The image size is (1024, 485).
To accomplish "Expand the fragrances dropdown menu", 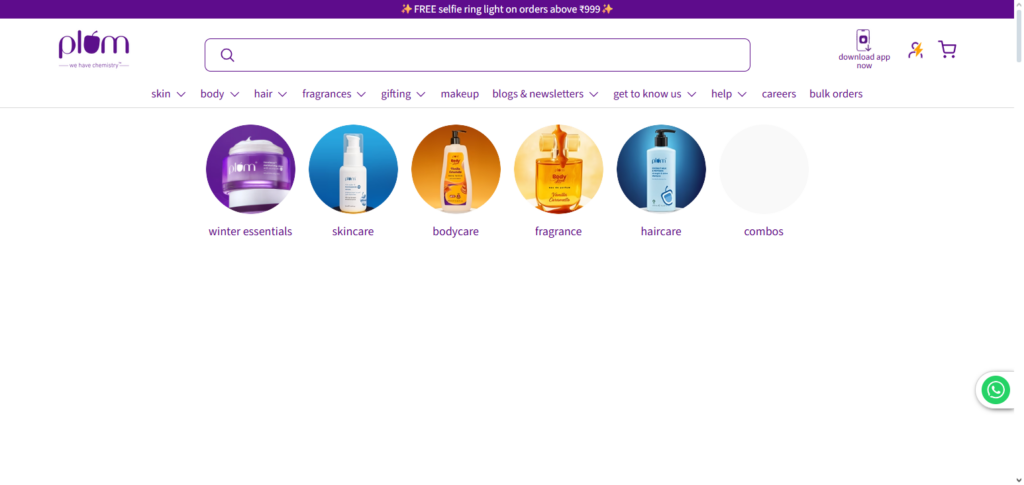I will click(x=334, y=94).
